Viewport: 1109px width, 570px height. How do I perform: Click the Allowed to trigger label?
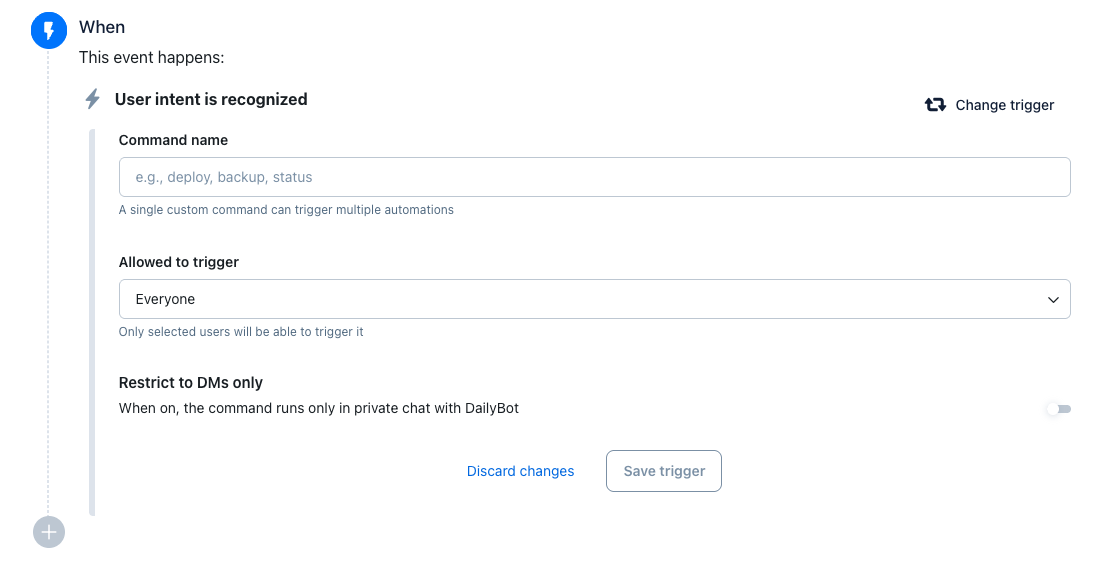click(x=179, y=262)
